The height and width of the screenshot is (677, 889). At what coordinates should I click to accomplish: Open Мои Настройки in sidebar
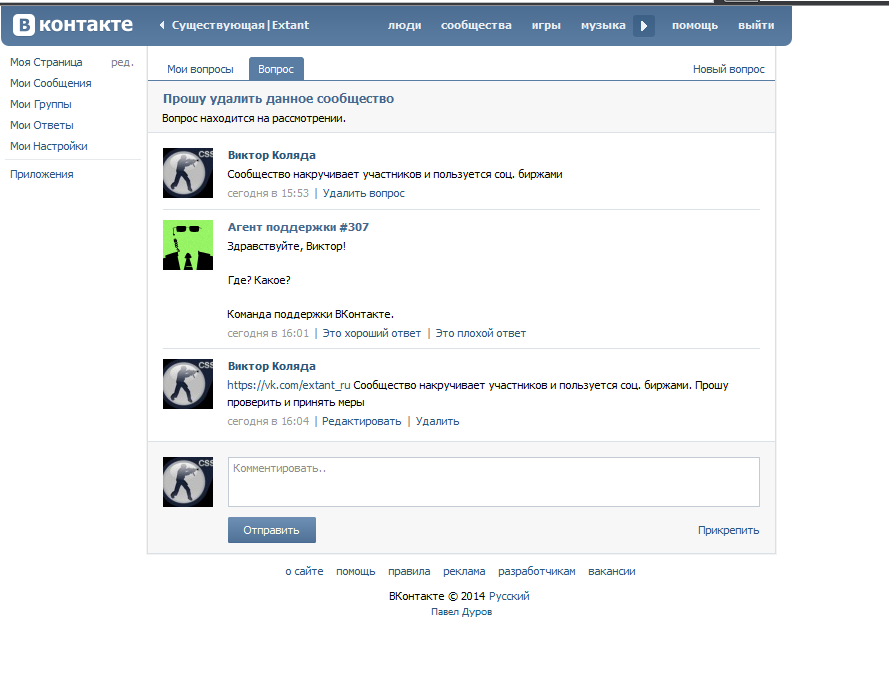click(49, 146)
